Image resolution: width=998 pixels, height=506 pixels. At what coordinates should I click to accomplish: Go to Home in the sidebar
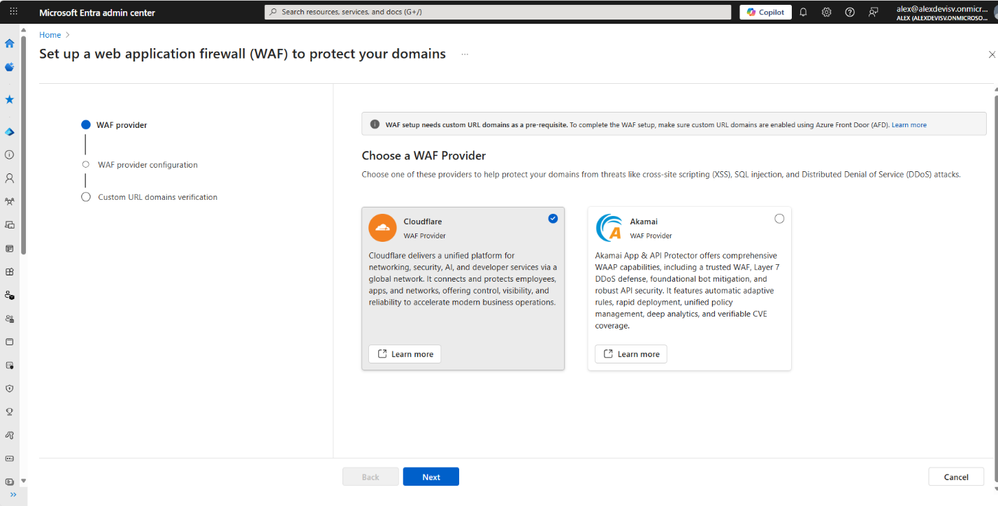coord(10,43)
